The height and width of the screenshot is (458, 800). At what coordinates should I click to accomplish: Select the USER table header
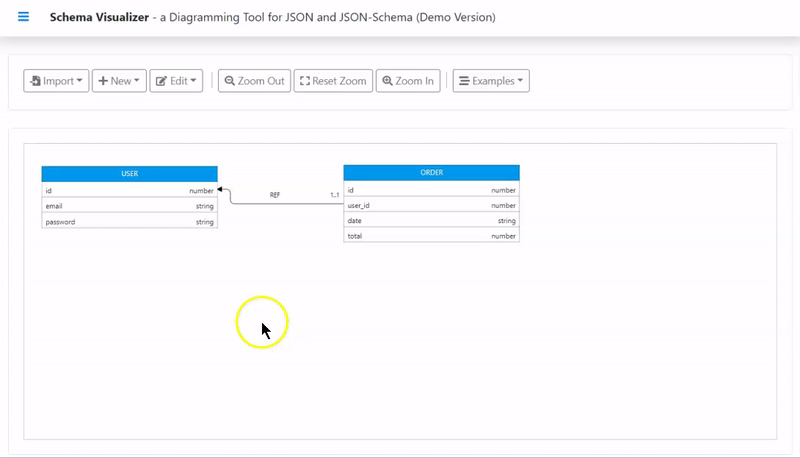pyautogui.click(x=130, y=173)
